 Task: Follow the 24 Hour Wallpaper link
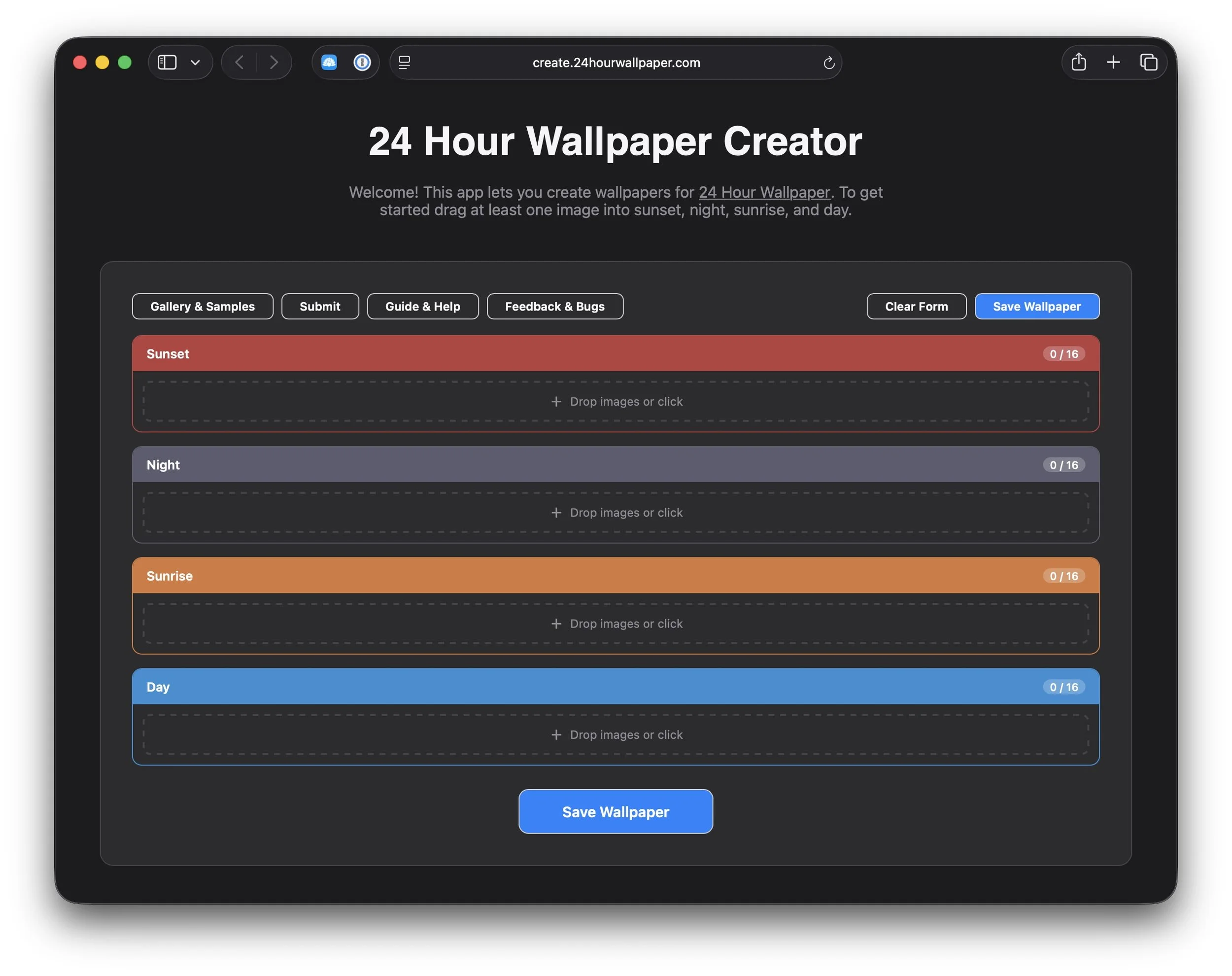[764, 192]
